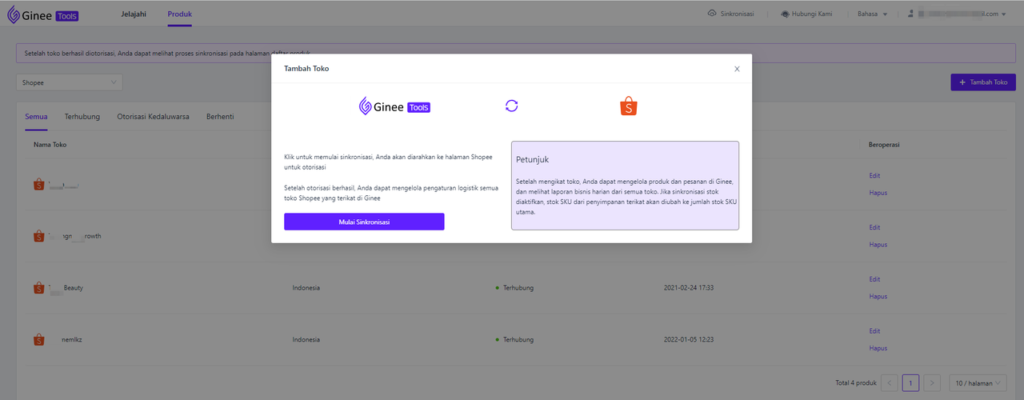Switch to the Otorisasi Kedaluwarsa tab

coord(153,116)
